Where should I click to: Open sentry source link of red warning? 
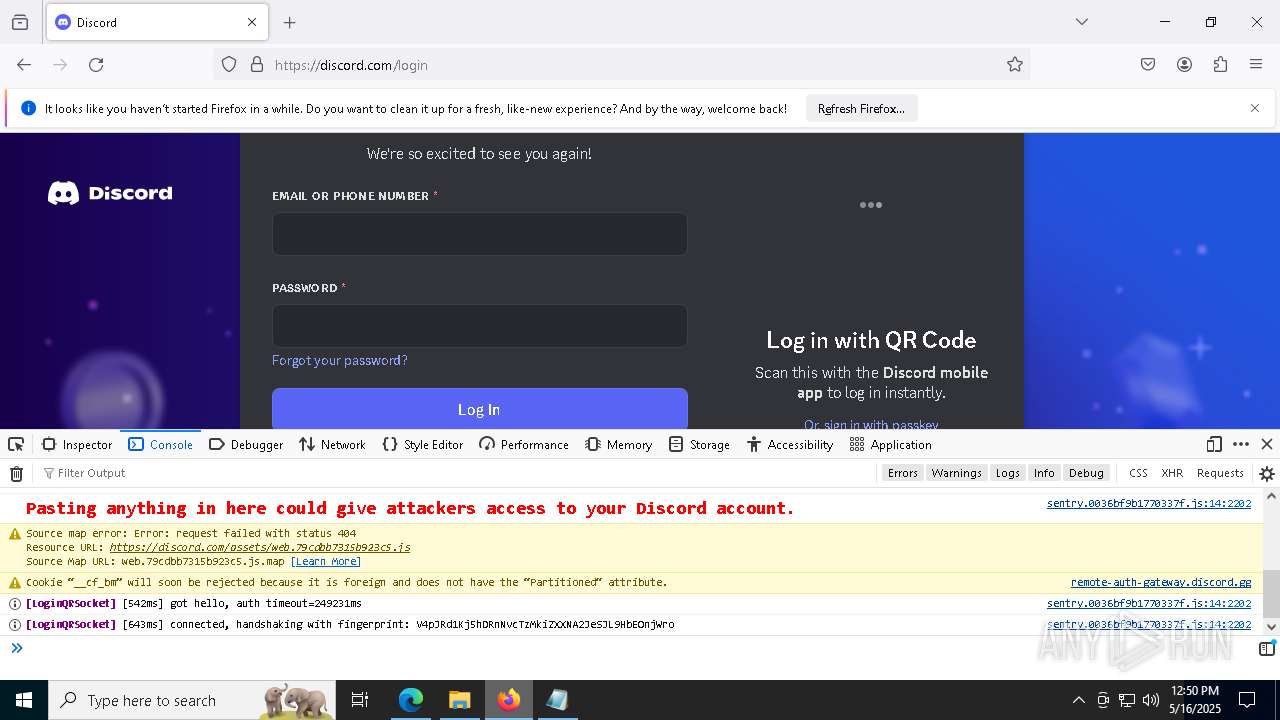tap(1149, 504)
